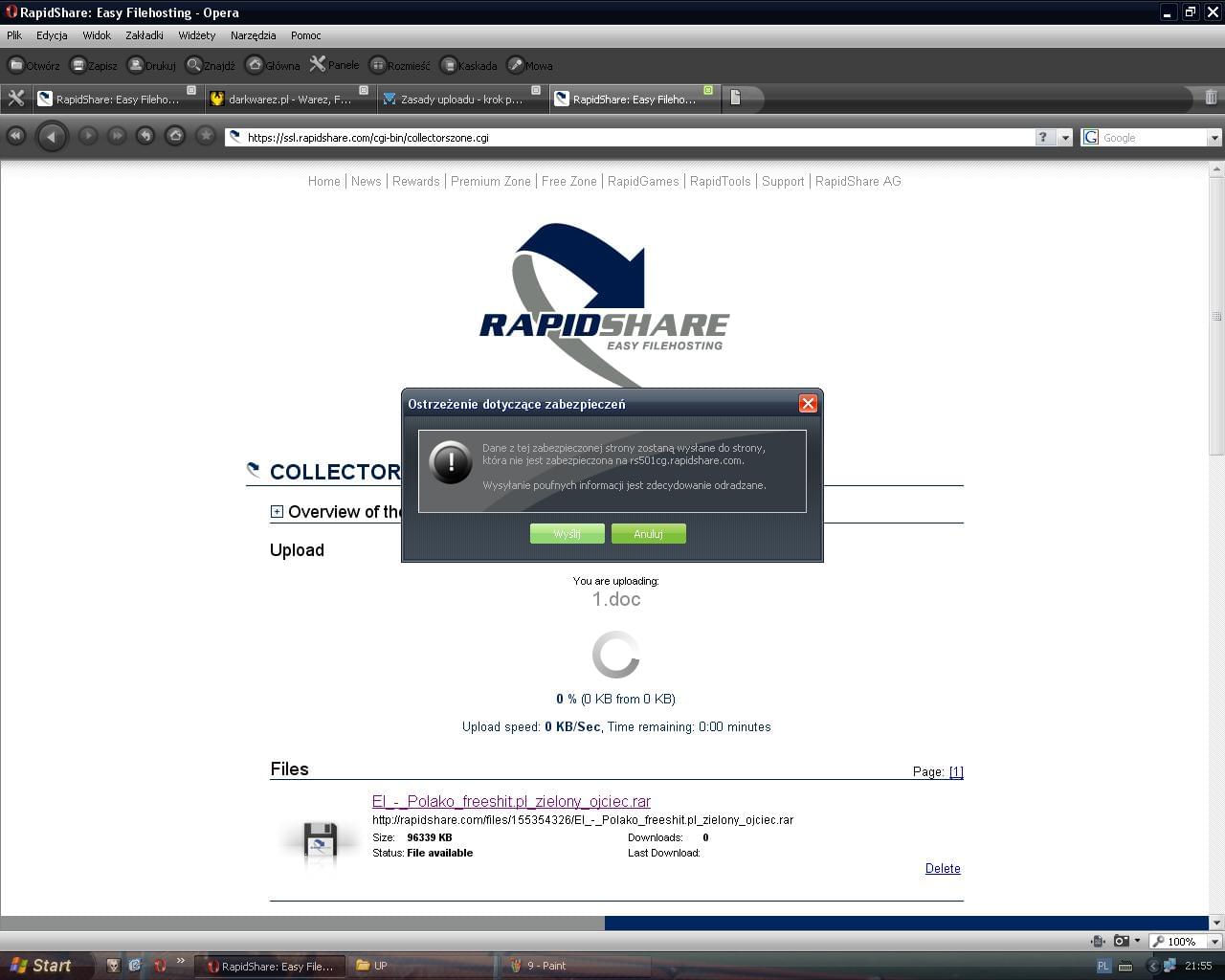Activate the Mowa voice icon
Viewport: 1225px width, 980px height.
pos(515,65)
